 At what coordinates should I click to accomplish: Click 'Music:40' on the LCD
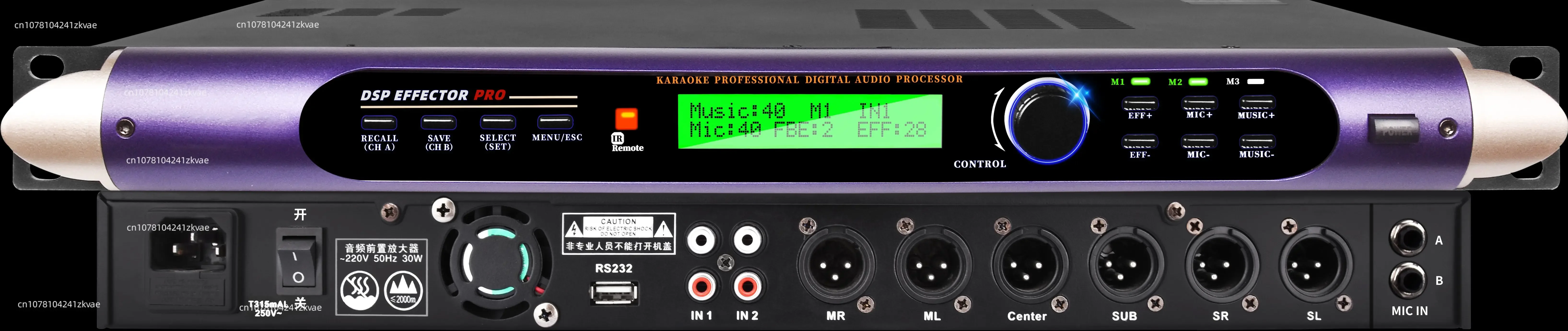pos(738,110)
